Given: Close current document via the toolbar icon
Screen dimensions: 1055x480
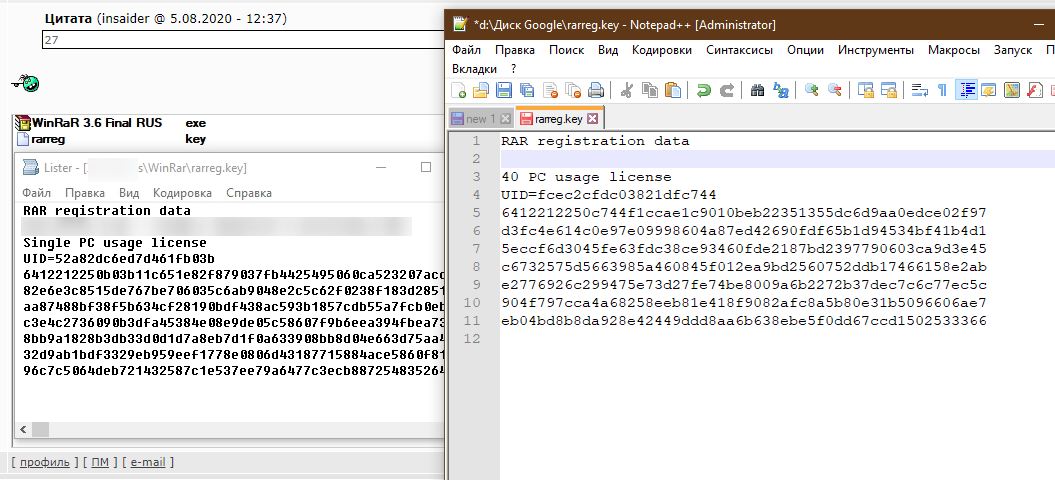Looking at the screenshot, I should pos(550,90).
